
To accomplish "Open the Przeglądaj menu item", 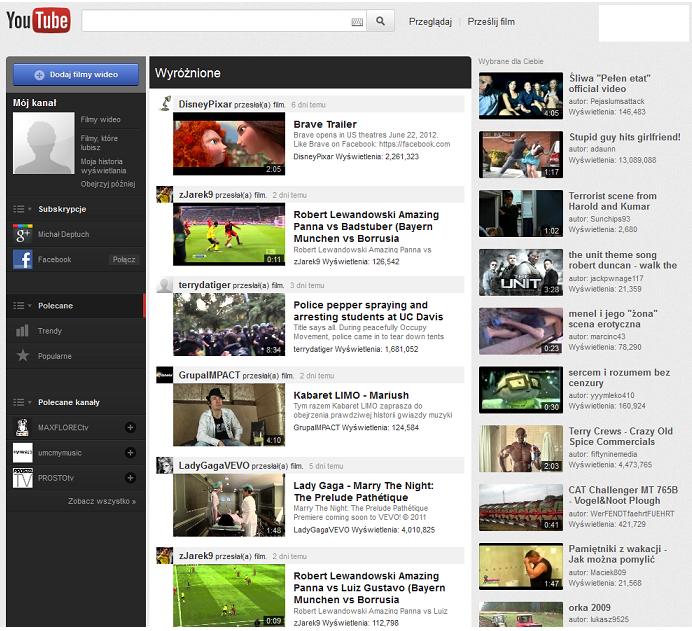I will coord(431,21).
